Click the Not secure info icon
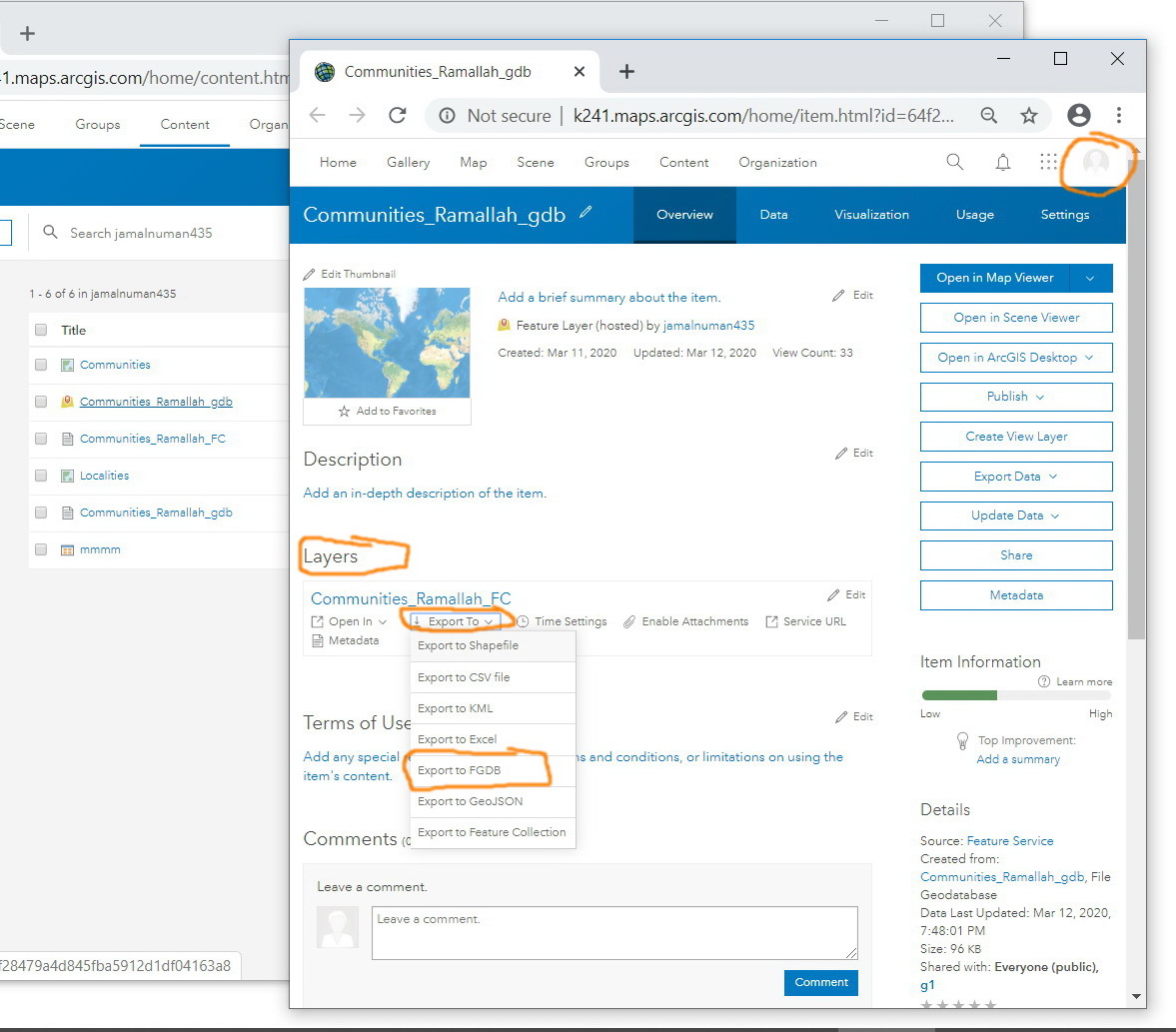 pos(447,116)
